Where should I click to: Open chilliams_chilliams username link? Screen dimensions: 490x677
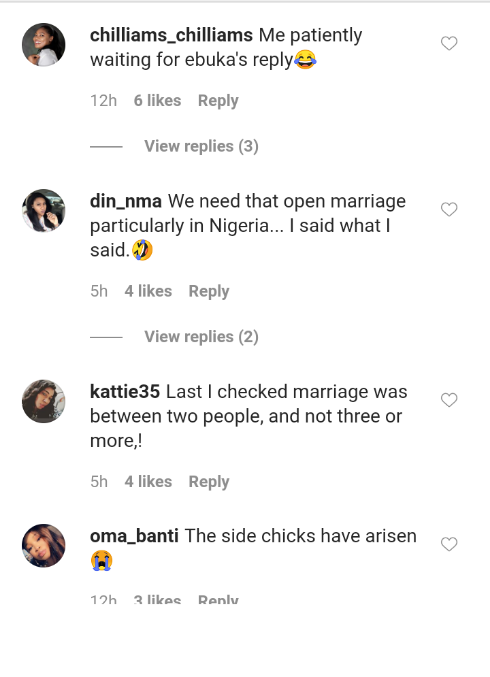tap(171, 35)
